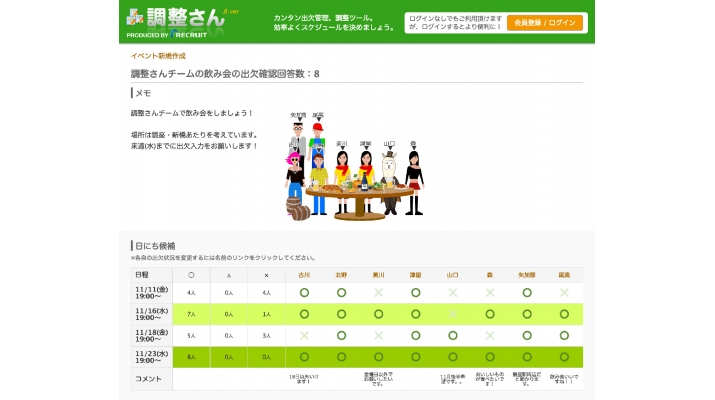Click the 11/23(水) 19:00 date row header
715x400 pixels.
pyautogui.click(x=150, y=357)
